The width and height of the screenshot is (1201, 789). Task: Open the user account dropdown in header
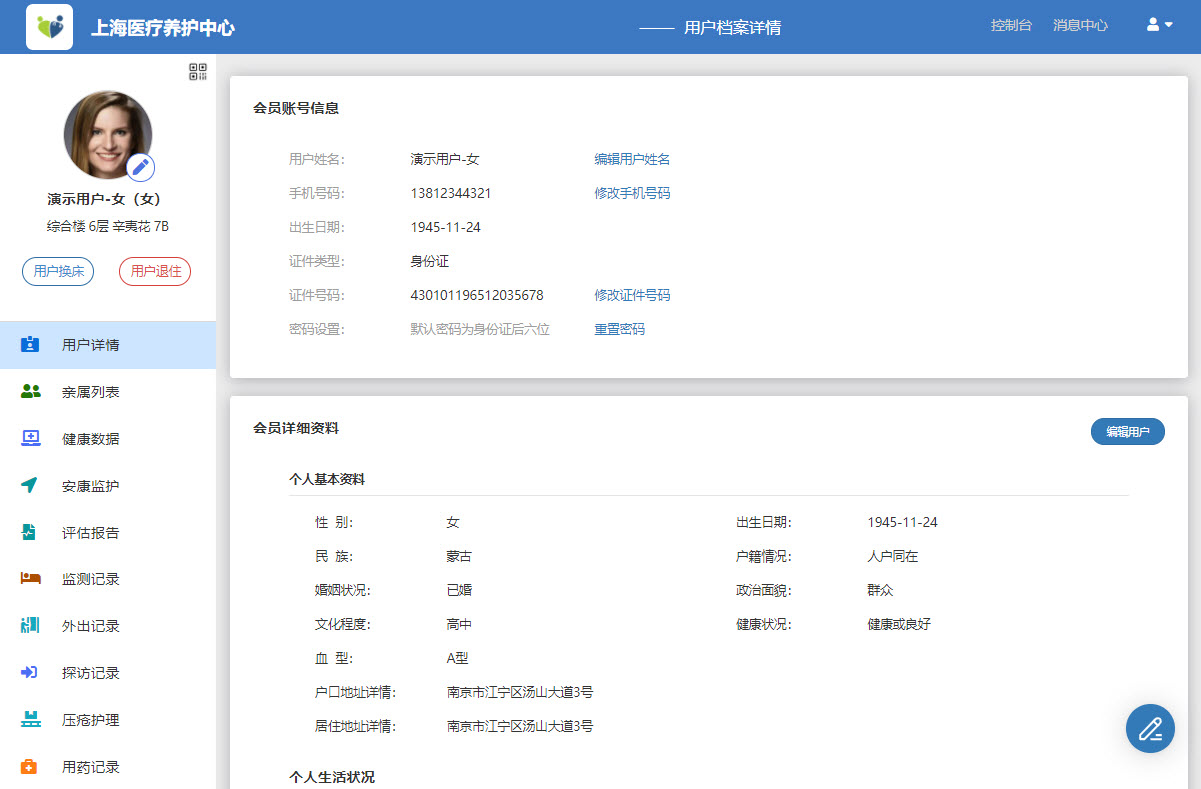[1158, 24]
